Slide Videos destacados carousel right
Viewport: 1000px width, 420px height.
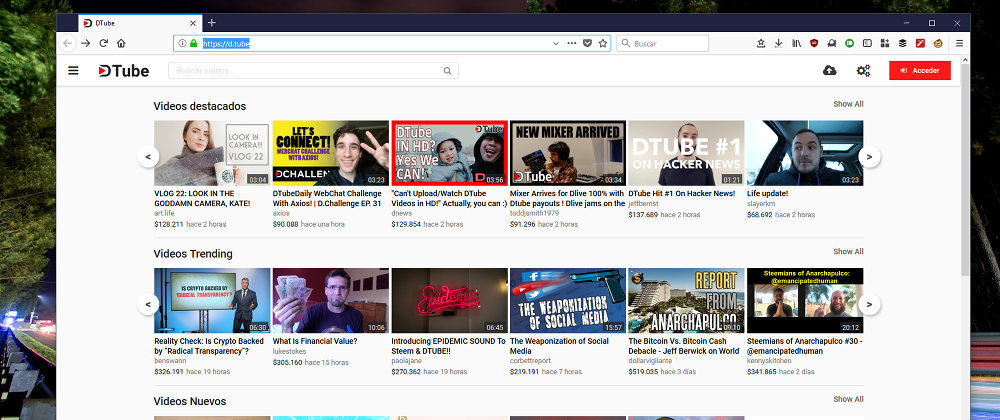(x=869, y=156)
